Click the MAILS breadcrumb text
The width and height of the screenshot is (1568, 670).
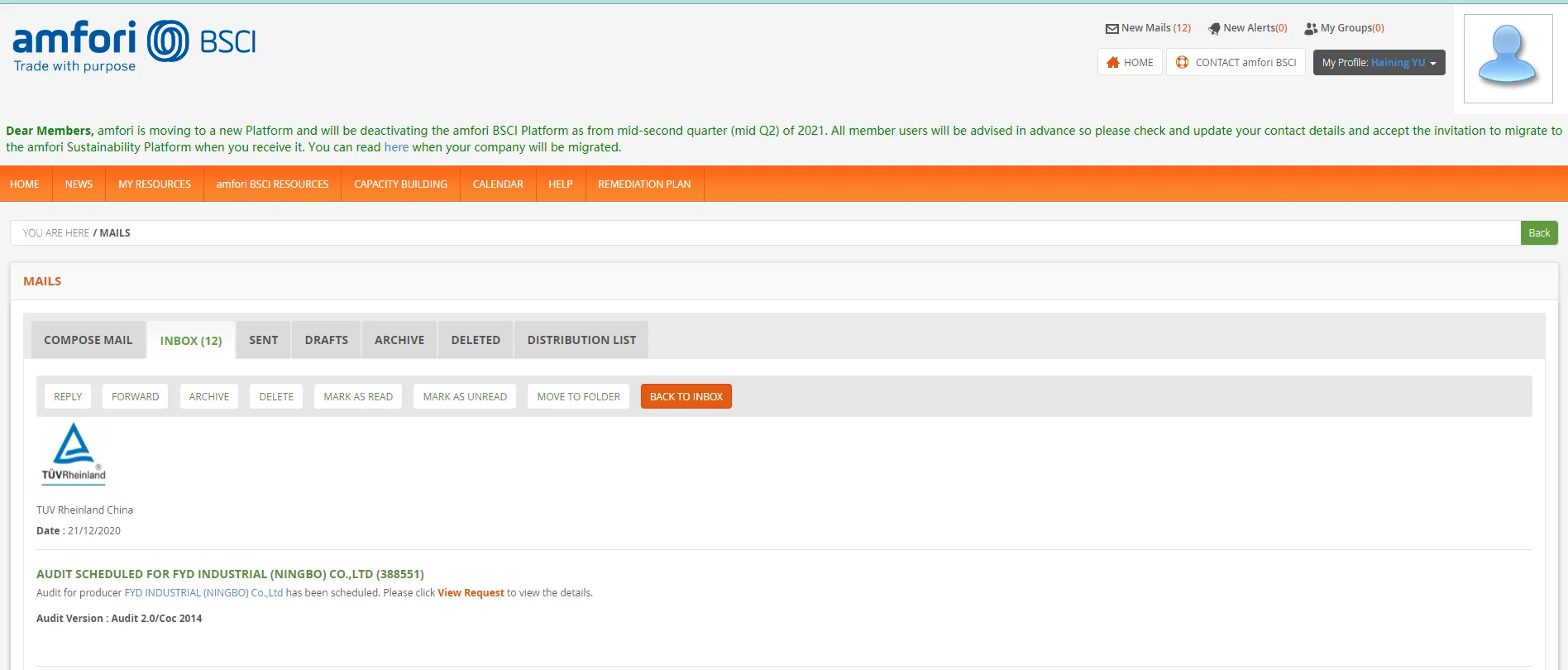point(115,233)
